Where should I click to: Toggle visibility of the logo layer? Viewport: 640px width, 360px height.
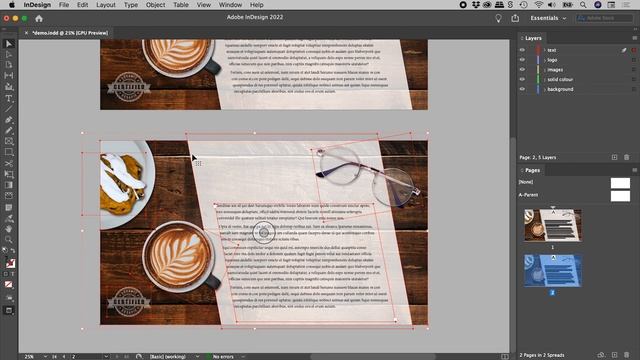pos(522,60)
